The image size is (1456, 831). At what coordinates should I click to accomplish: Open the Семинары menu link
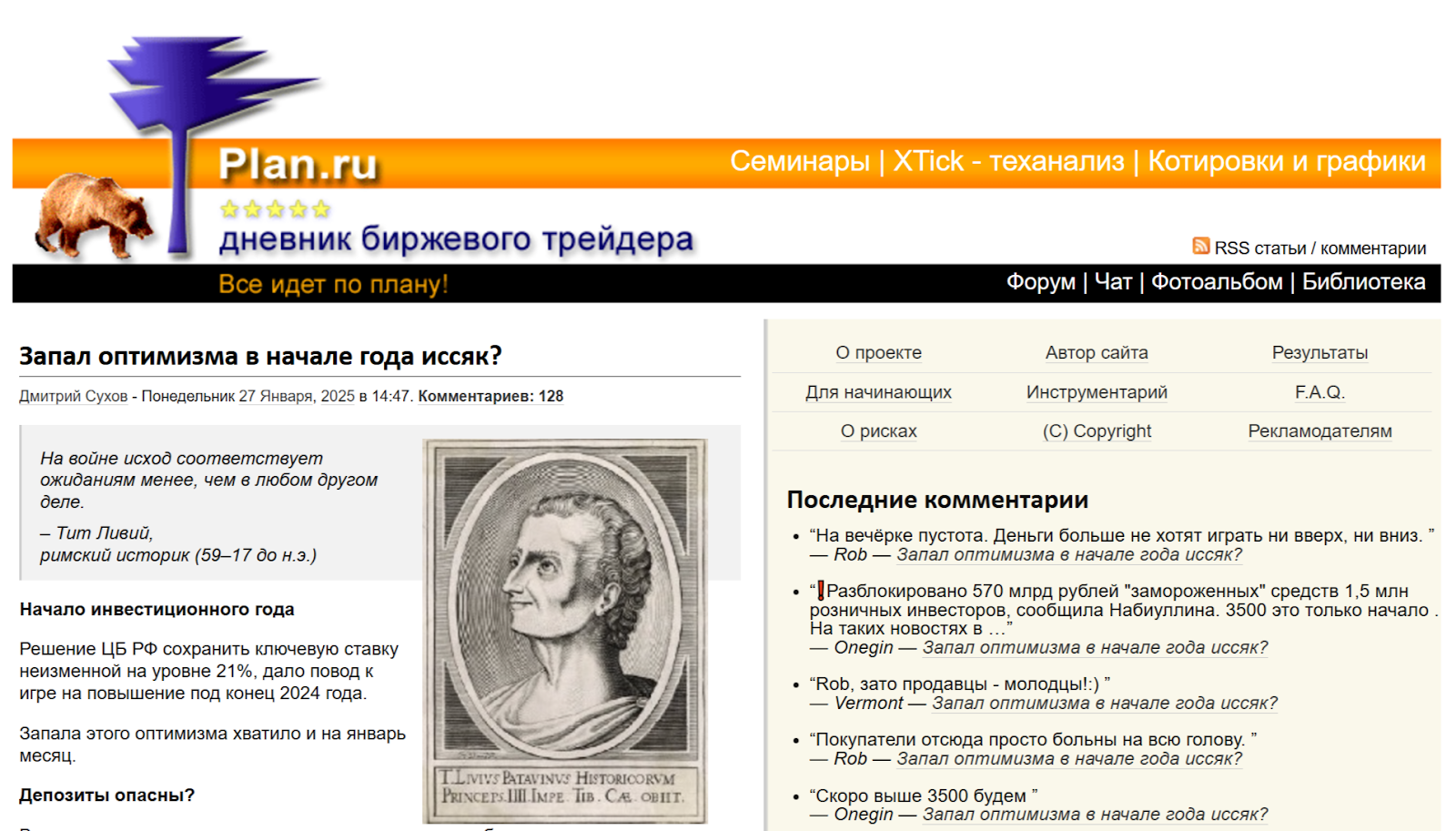(800, 162)
